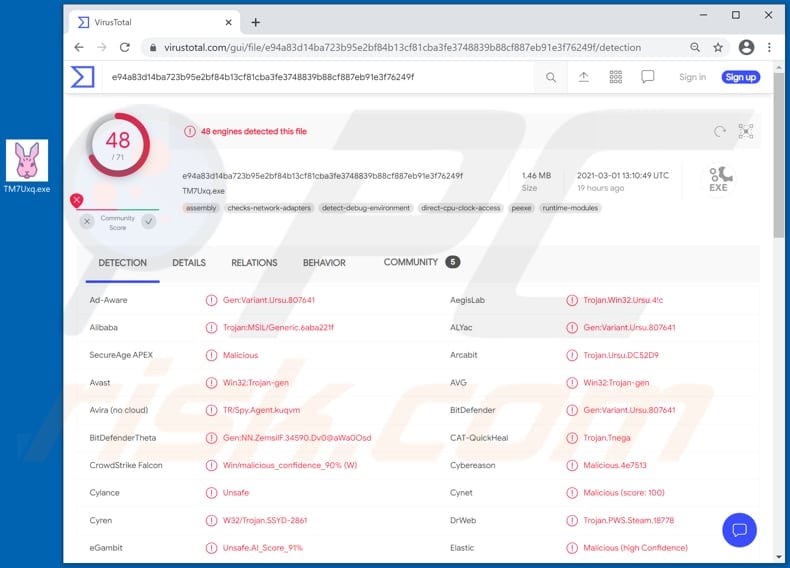Open the RELATIONS tab
The image size is (790, 568).
(254, 263)
